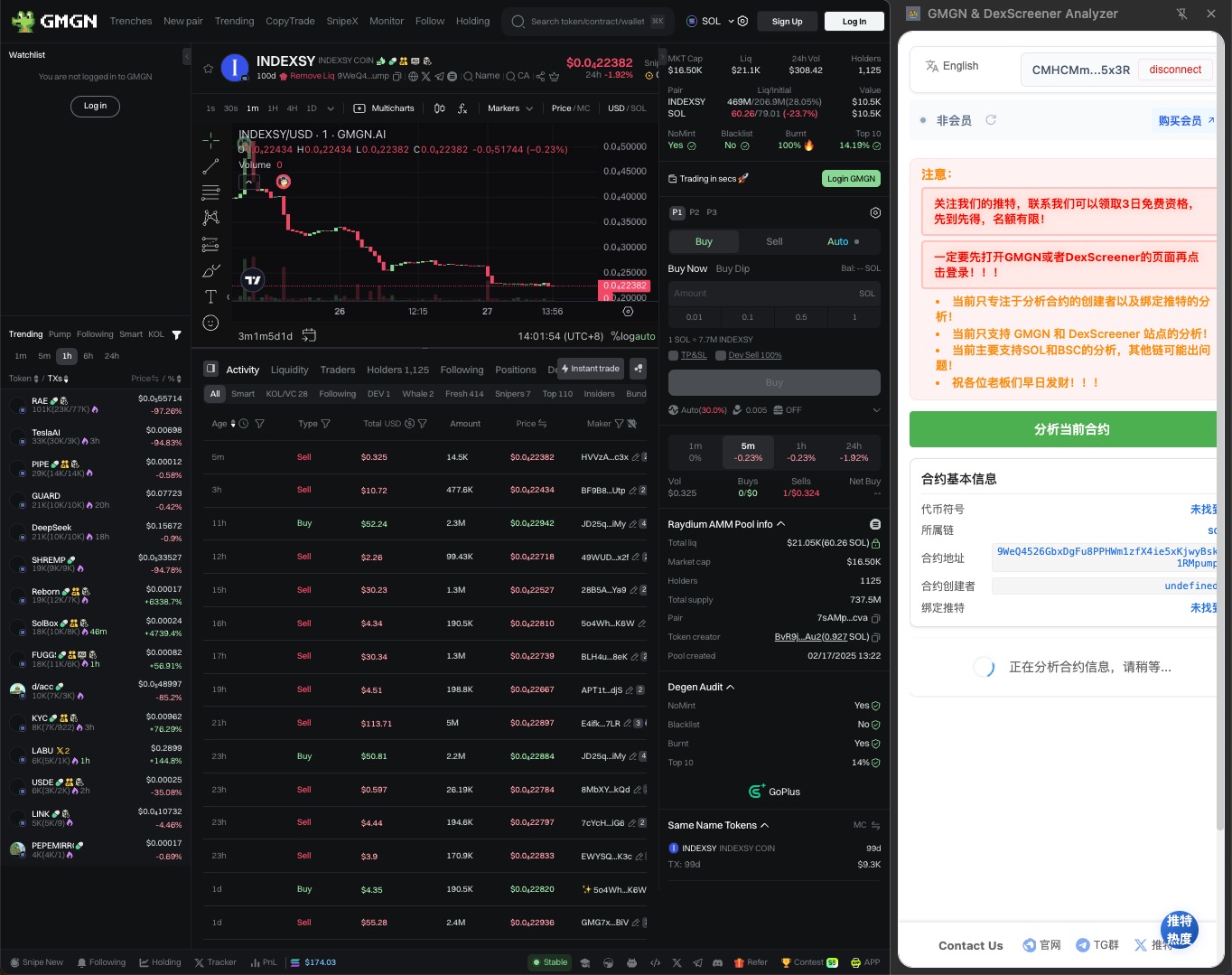The height and width of the screenshot is (975, 1232).
Task: Open the indicators fx icon
Action: click(x=462, y=108)
